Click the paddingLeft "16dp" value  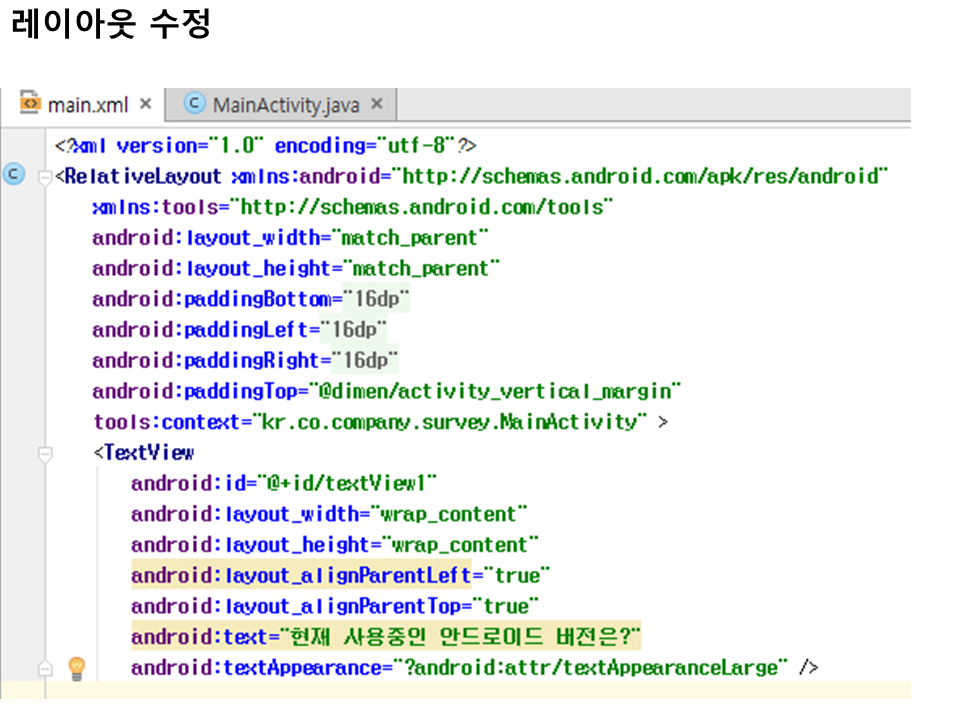353,330
